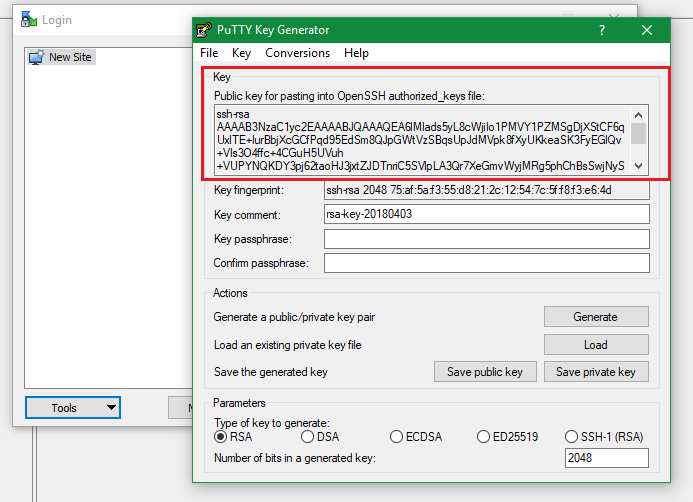Click the 'Save the generated key' text
This screenshot has height=502, width=693.
coord(270,372)
